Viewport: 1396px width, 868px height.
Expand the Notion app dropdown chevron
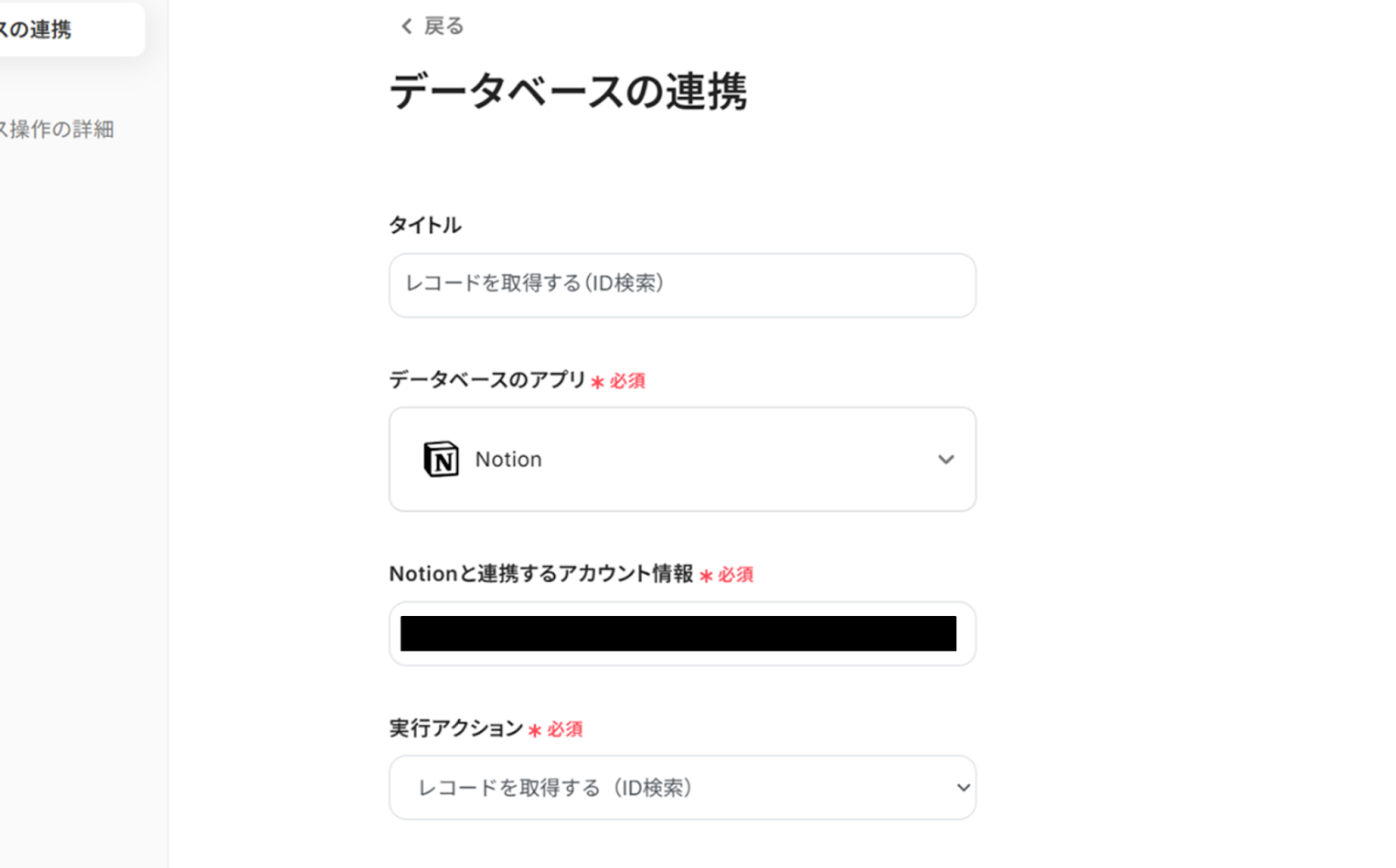tap(946, 460)
